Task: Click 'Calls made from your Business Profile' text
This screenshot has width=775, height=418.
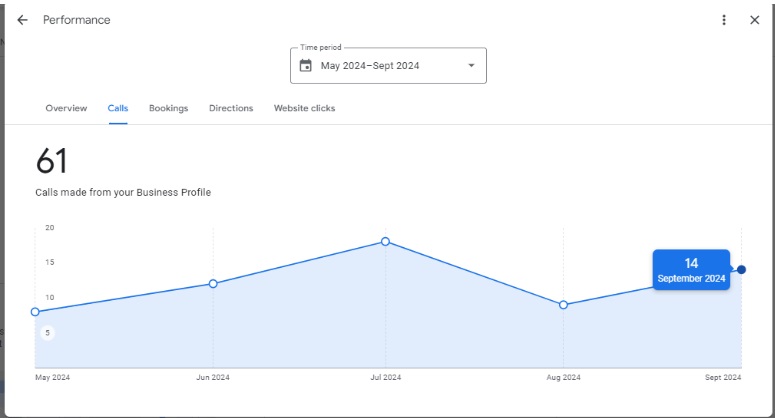Action: [123, 192]
